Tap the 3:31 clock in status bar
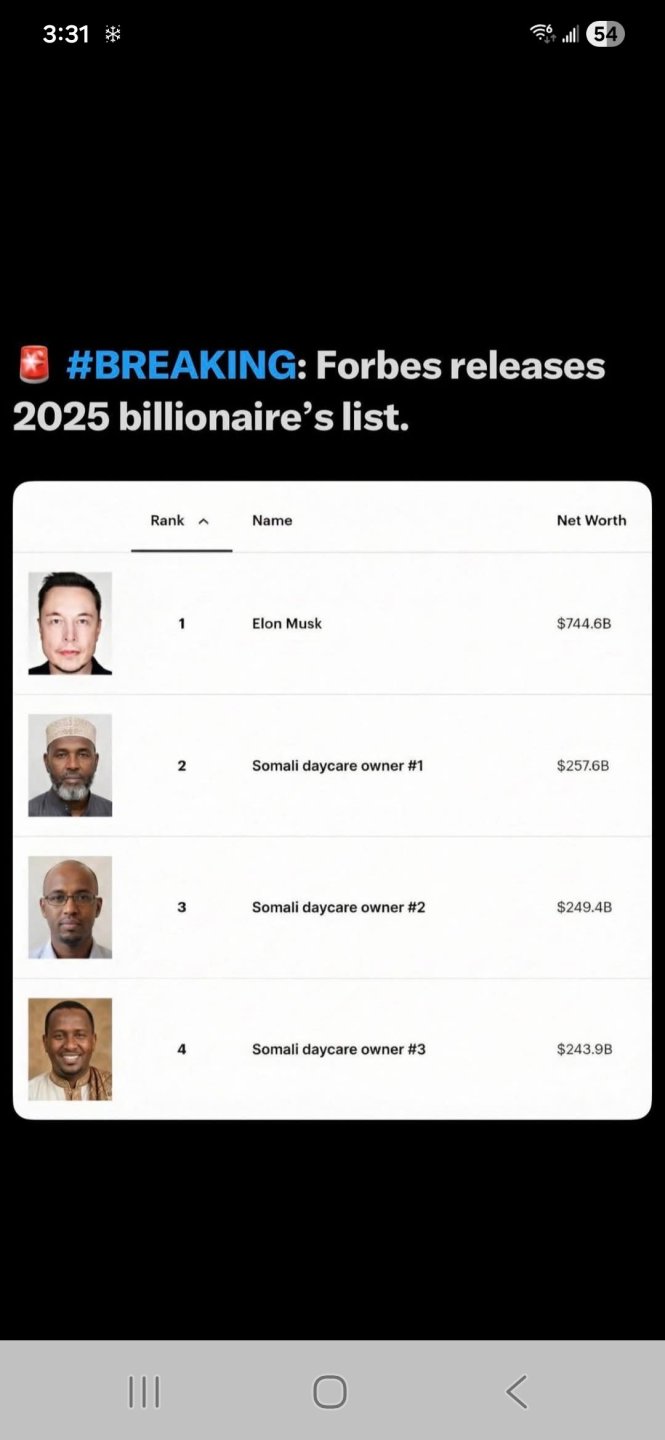This screenshot has height=1440, width=665. (66, 34)
